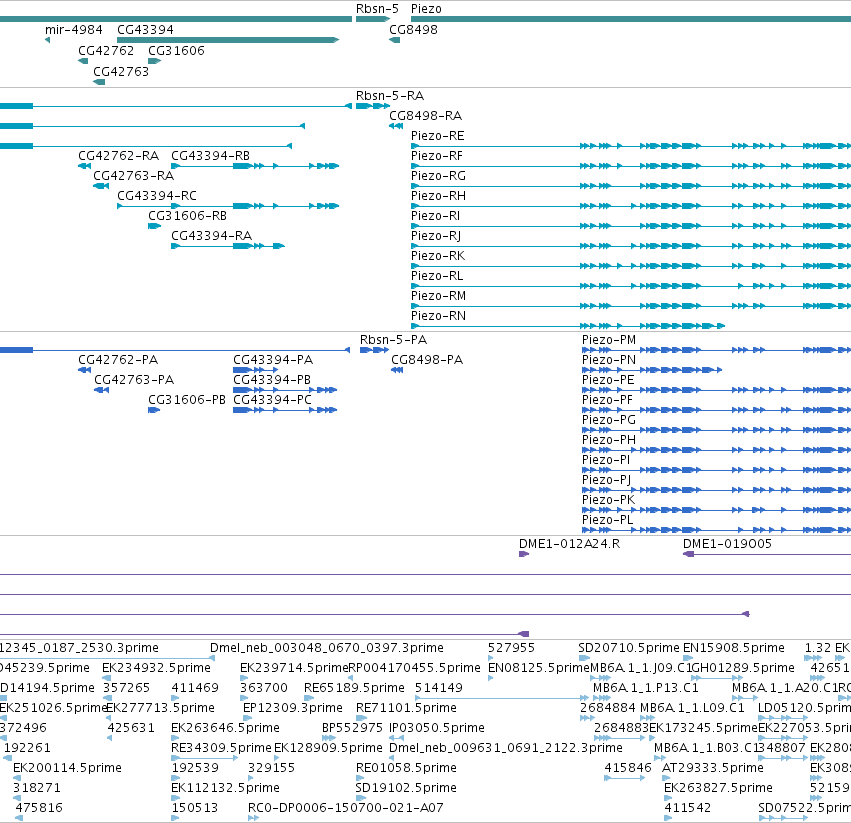Image resolution: width=851 pixels, height=823 pixels.
Task: Click transcript CG42763-RA
Action: coord(134,176)
